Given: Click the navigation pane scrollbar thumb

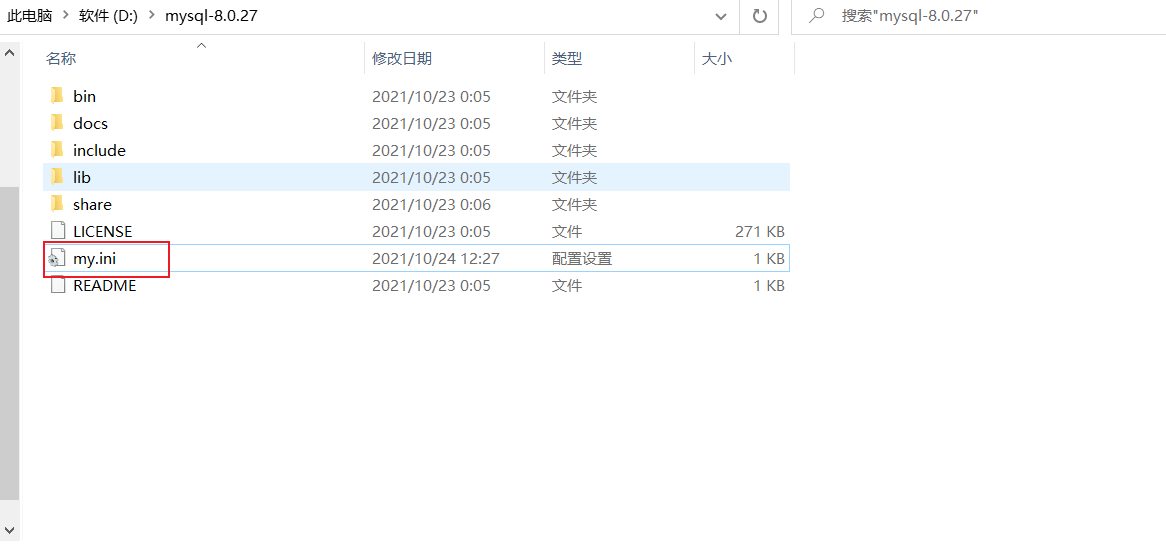Looking at the screenshot, I should [x=10, y=343].
